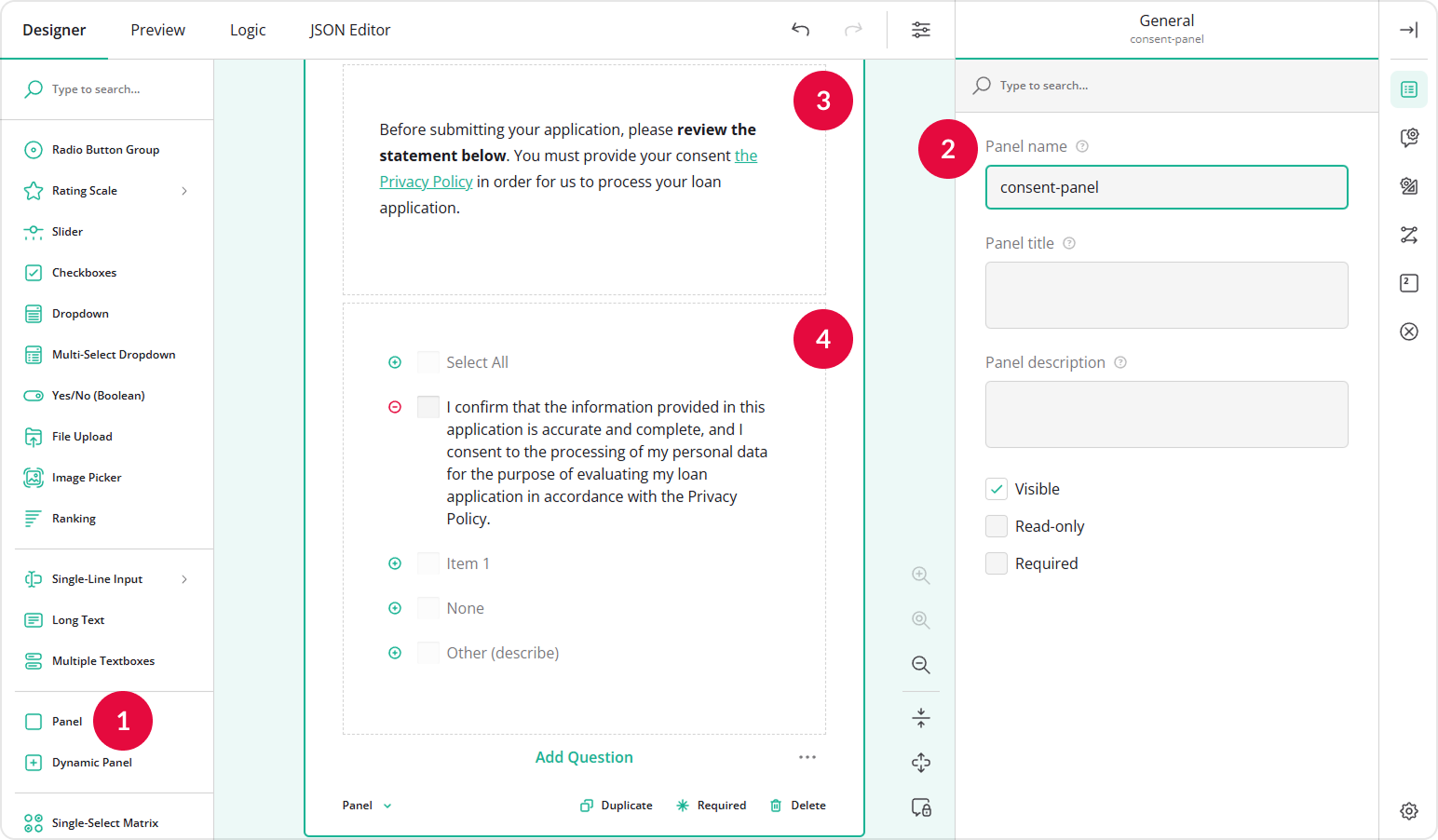Collapse all questions using the shrink icon
This screenshot has height=840, width=1438.
[x=921, y=717]
